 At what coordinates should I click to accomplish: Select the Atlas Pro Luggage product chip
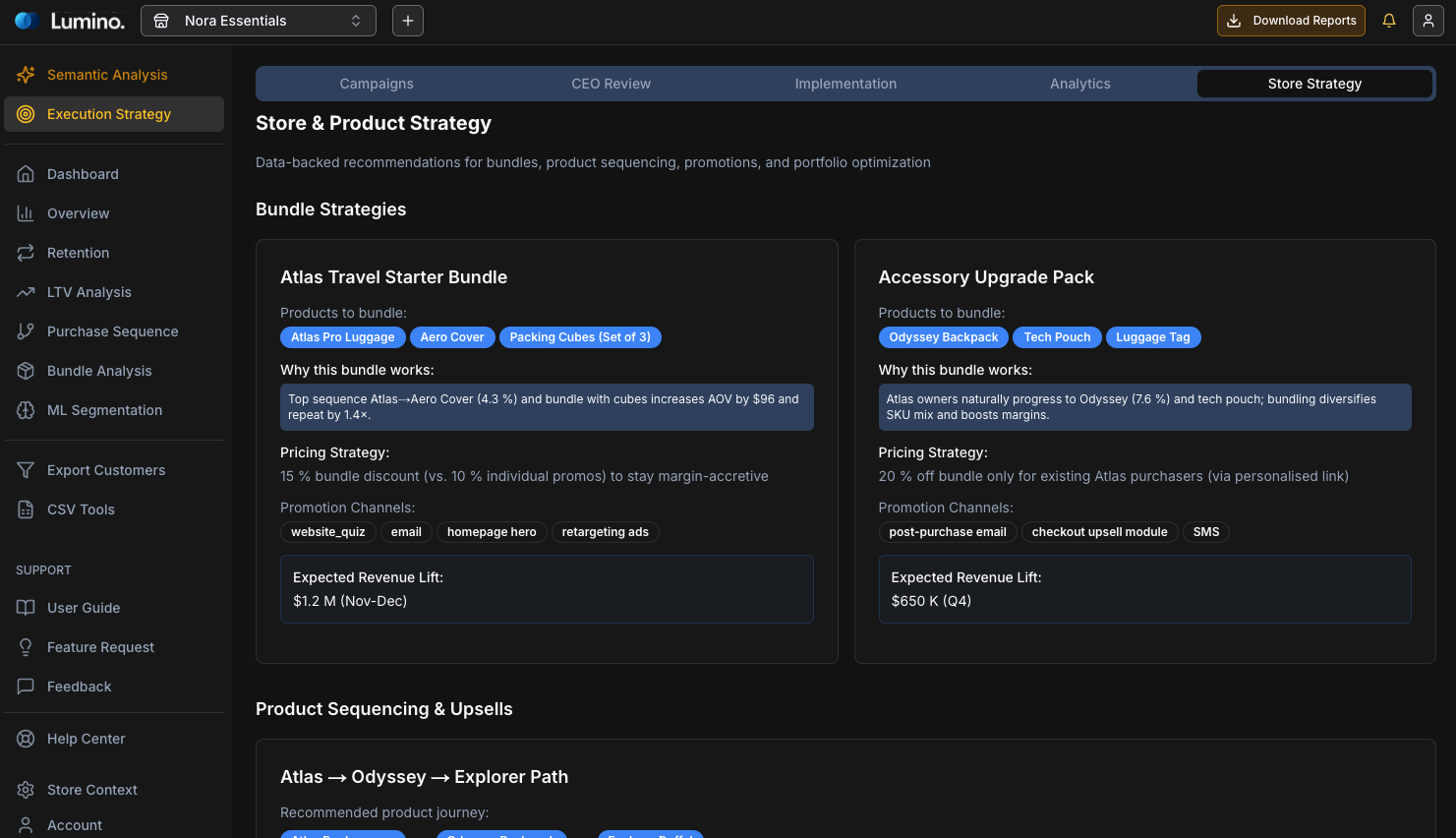pyautogui.click(x=342, y=337)
